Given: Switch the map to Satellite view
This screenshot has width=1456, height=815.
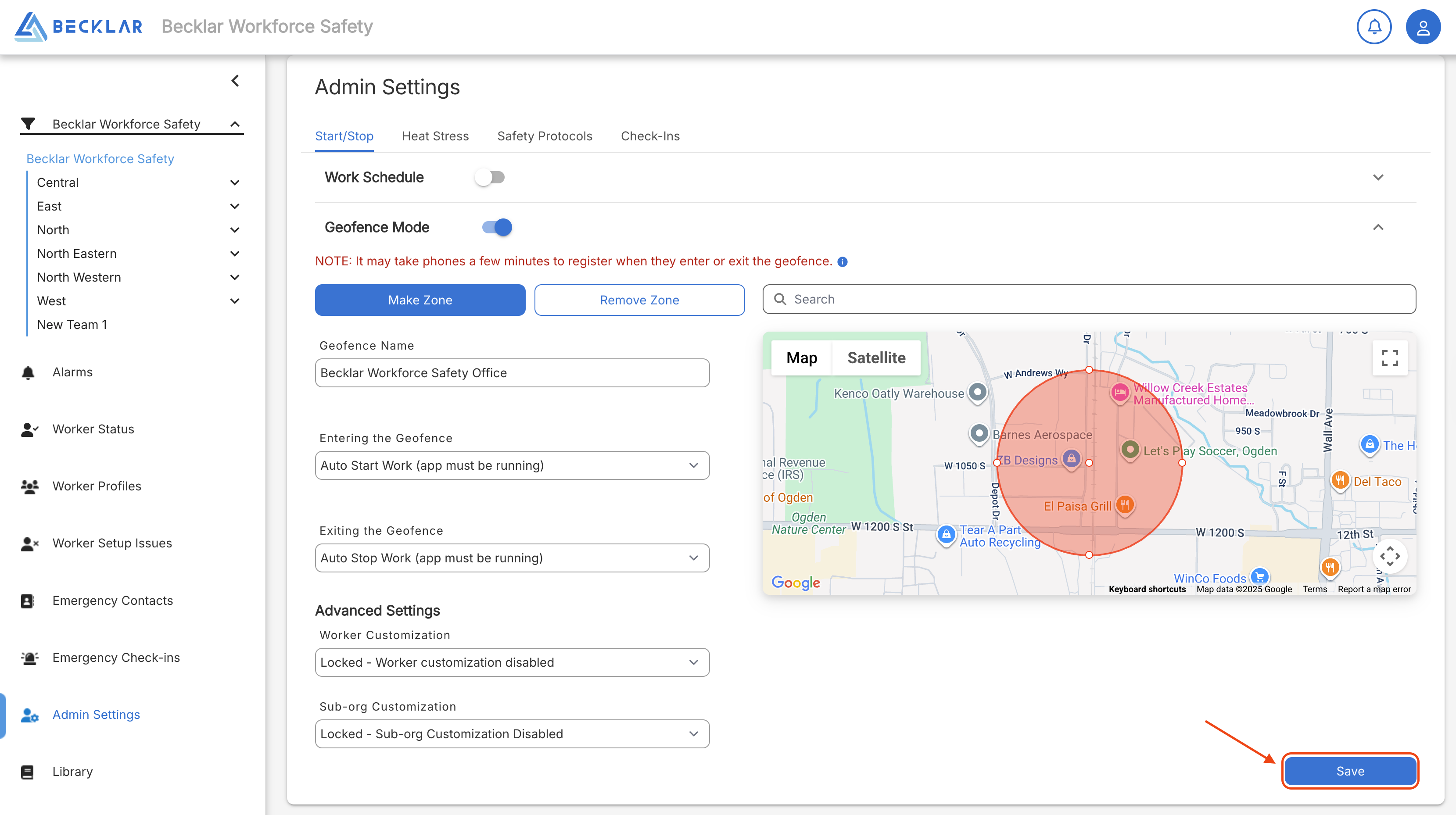Looking at the screenshot, I should [875, 358].
